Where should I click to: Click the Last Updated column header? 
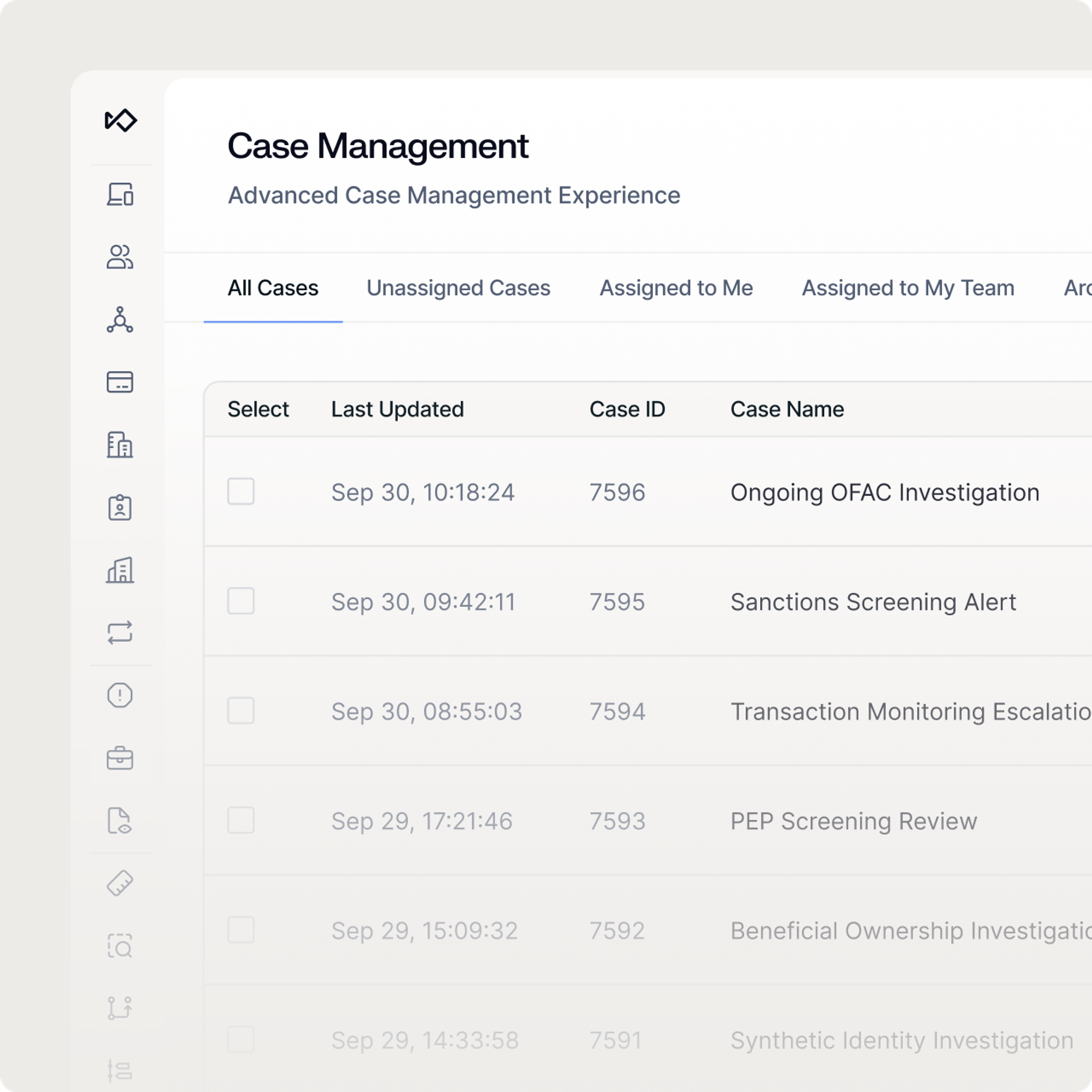pos(397,409)
